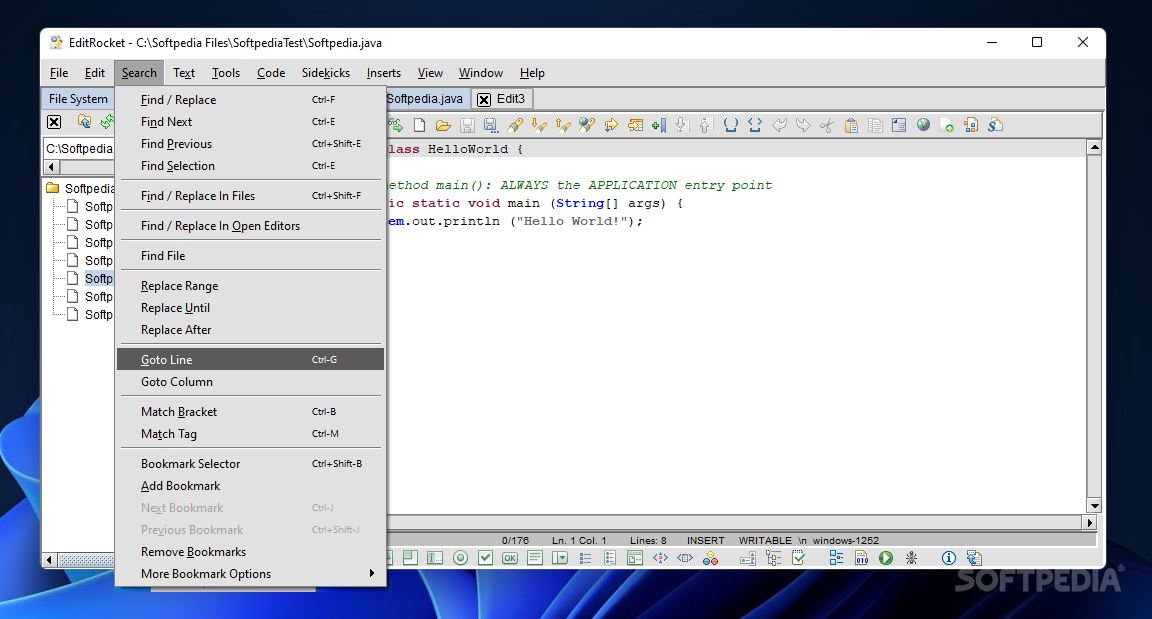This screenshot has width=1152, height=619.
Task: Open the File menu
Action: tap(59, 73)
